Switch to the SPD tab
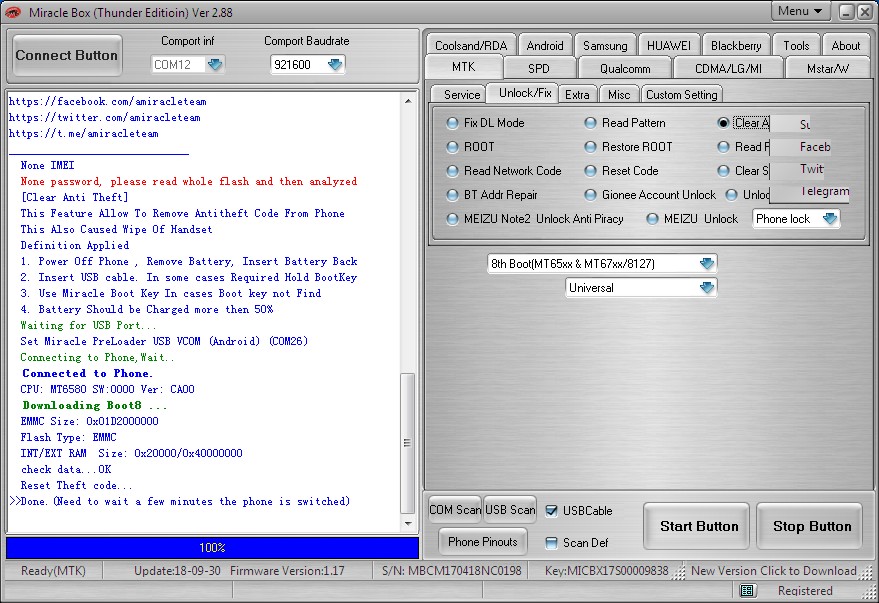This screenshot has height=603, width=879. tap(539, 68)
